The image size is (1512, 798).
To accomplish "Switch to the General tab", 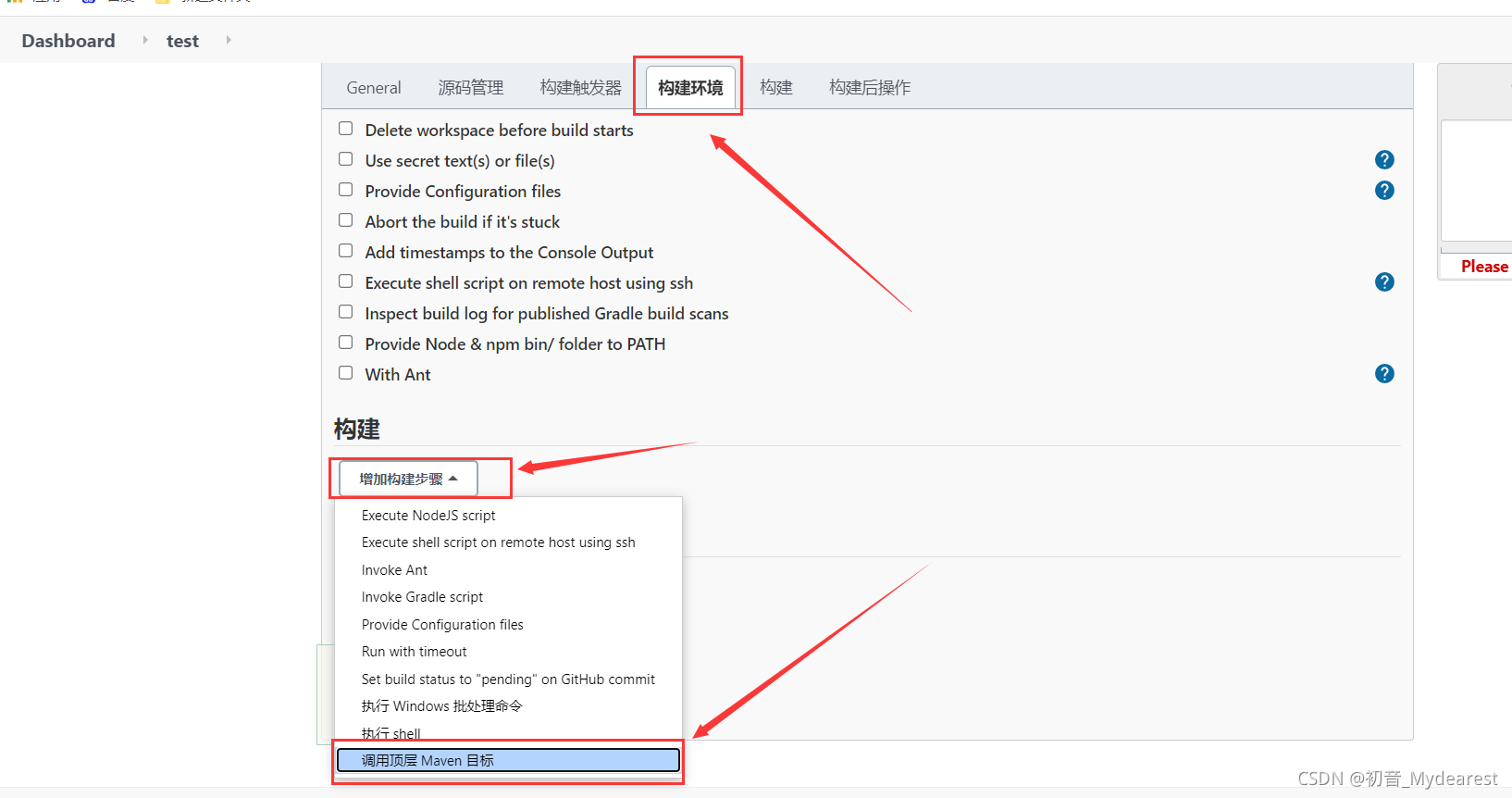I will [x=374, y=88].
